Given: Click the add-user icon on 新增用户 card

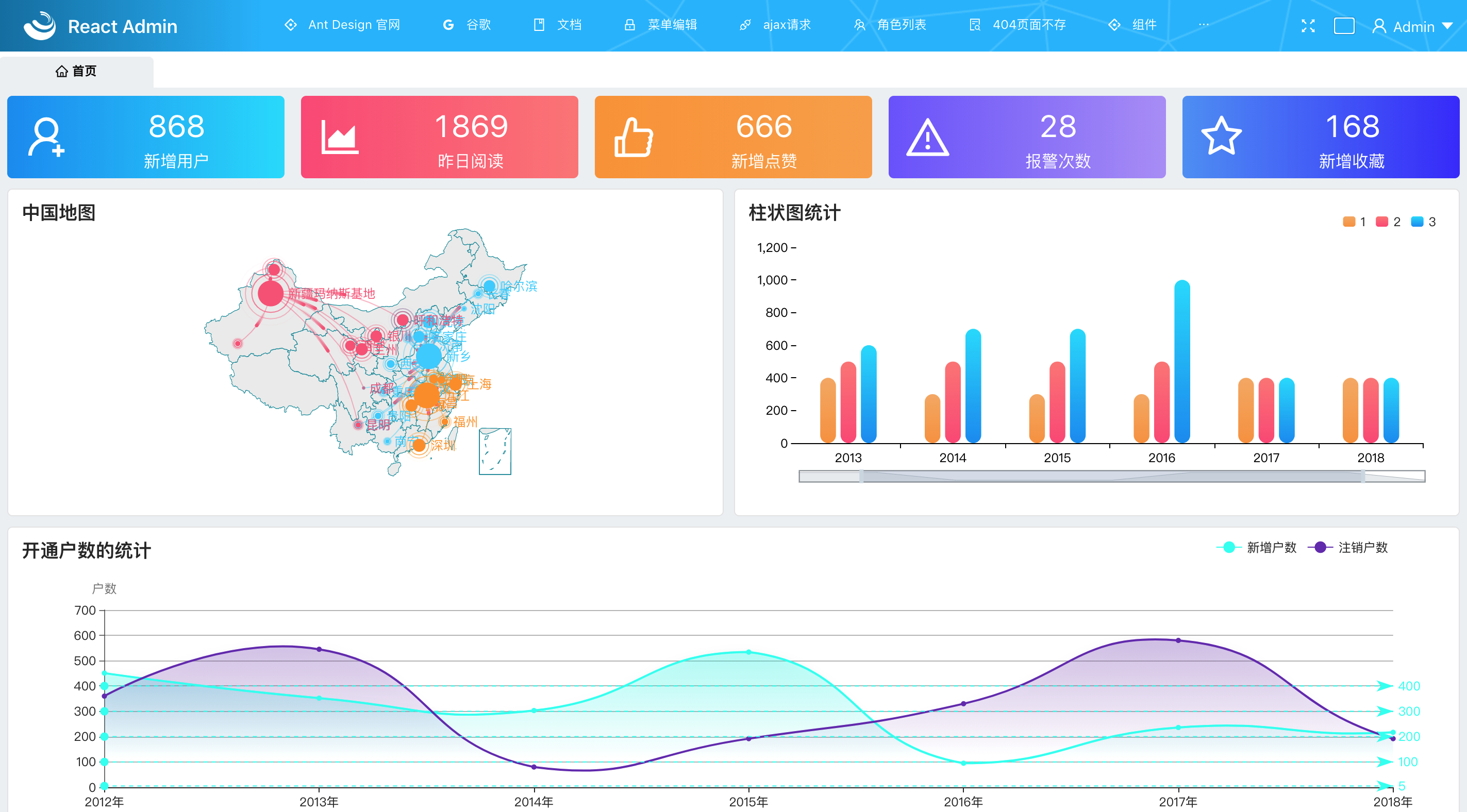Looking at the screenshot, I should (45, 137).
